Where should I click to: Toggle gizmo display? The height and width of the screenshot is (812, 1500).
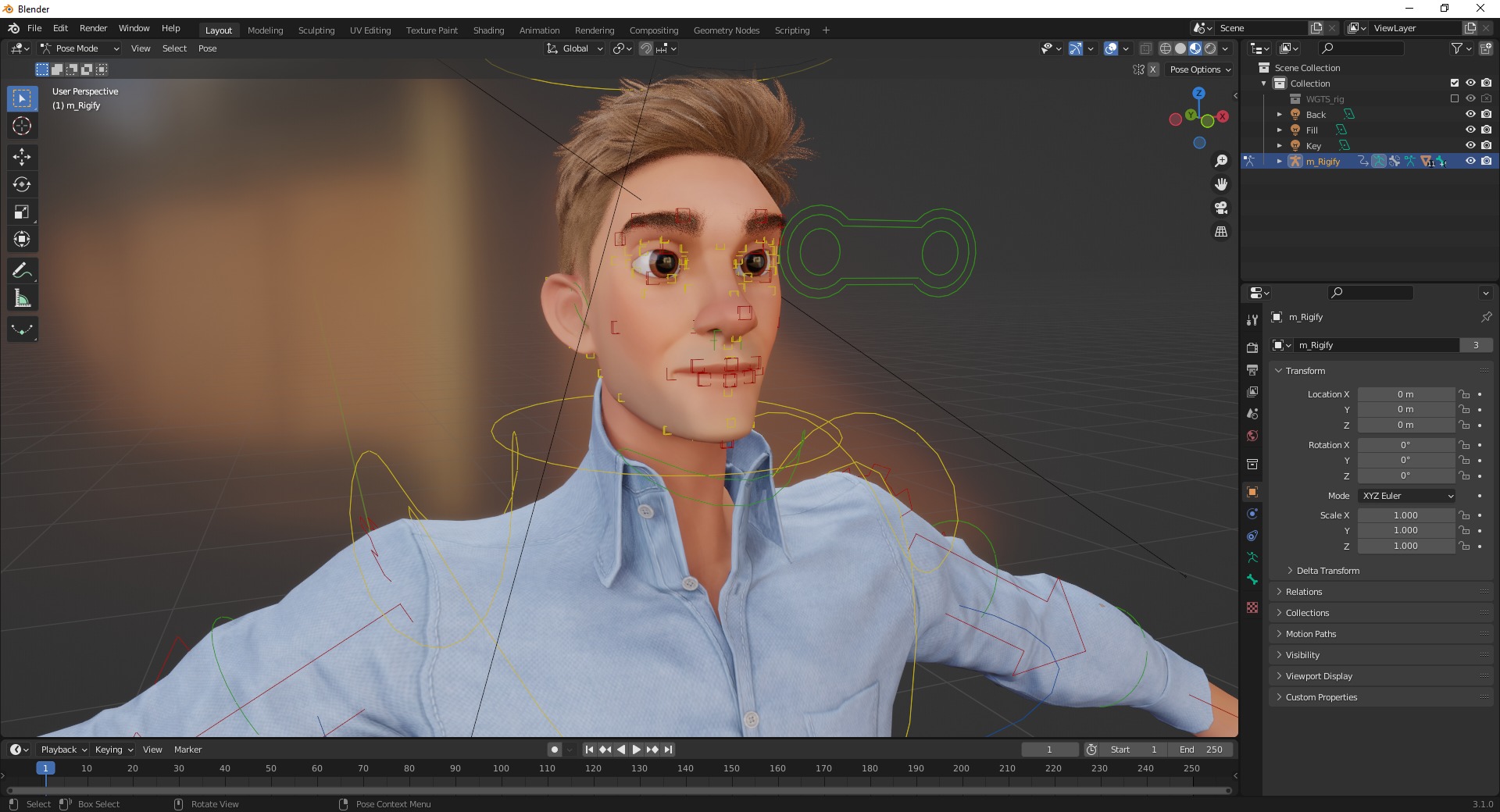tap(1076, 48)
